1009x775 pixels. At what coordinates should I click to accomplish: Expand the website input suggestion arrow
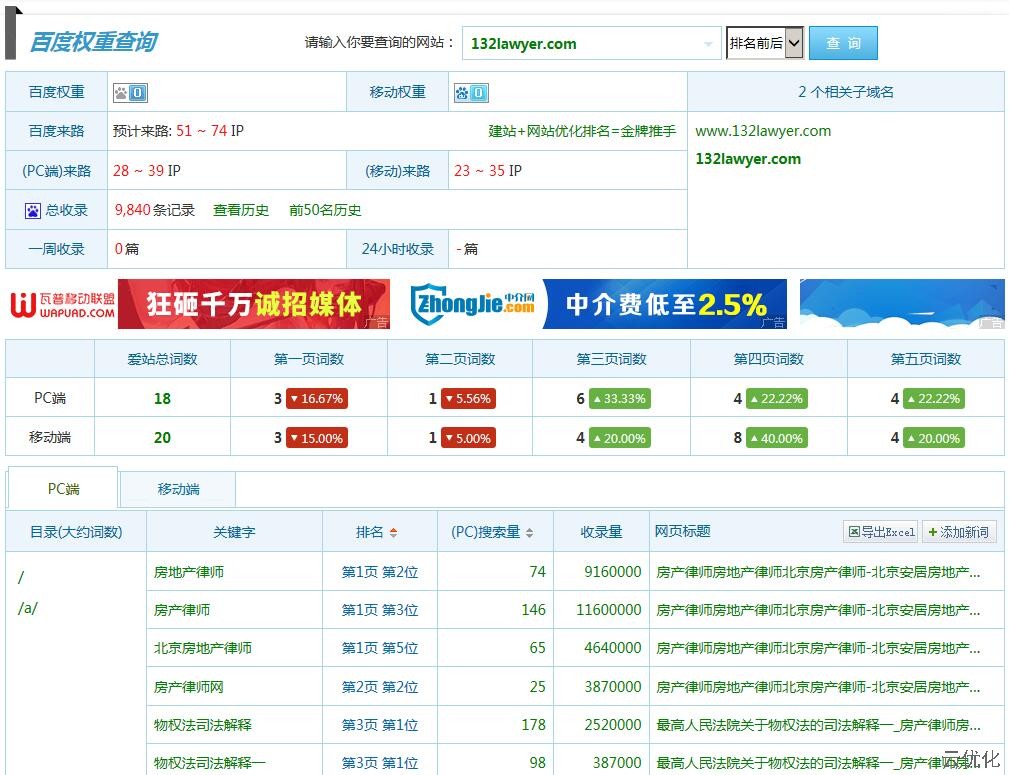(x=708, y=44)
